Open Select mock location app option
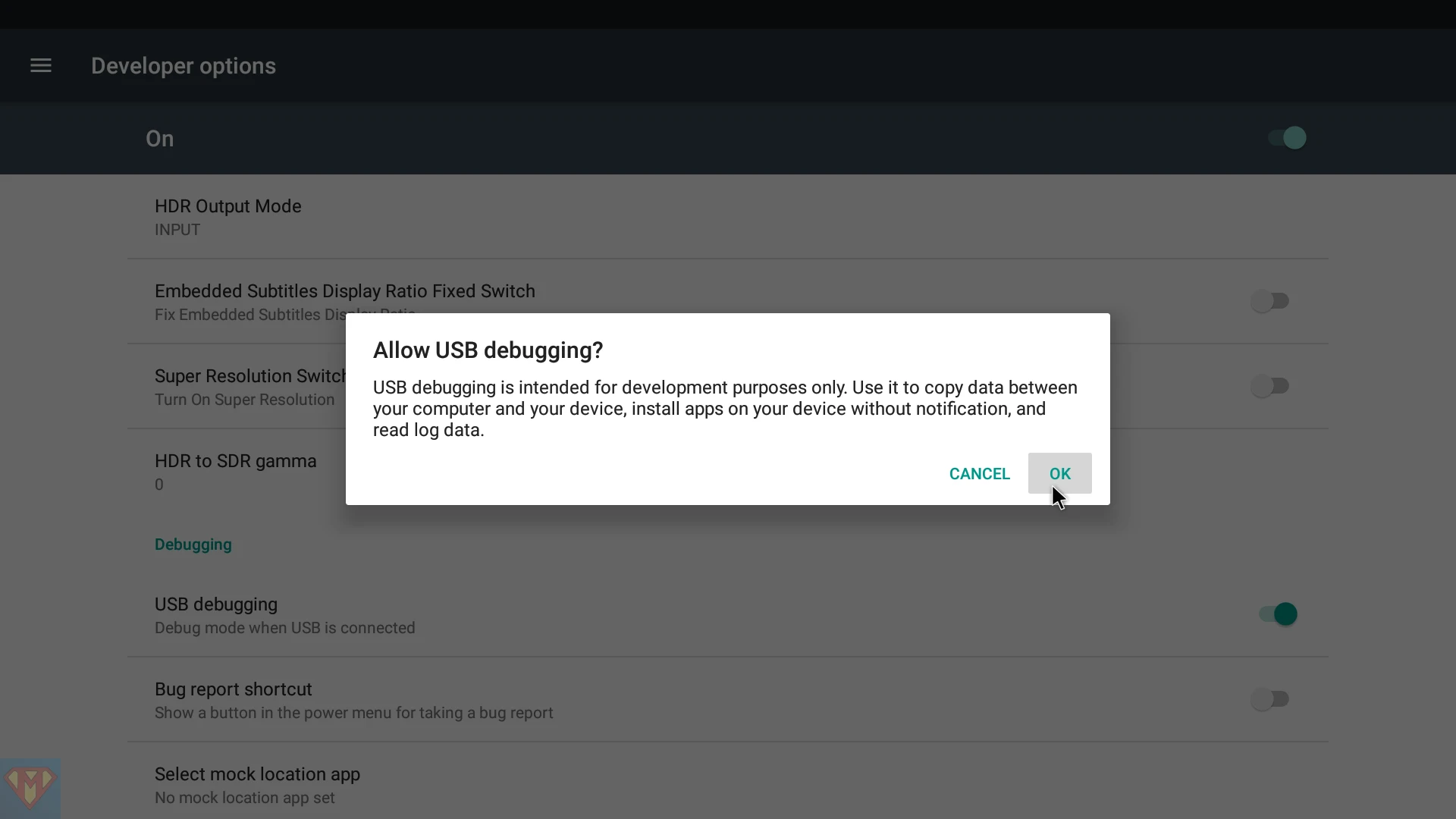Viewport: 1456px width, 819px height. (728, 785)
